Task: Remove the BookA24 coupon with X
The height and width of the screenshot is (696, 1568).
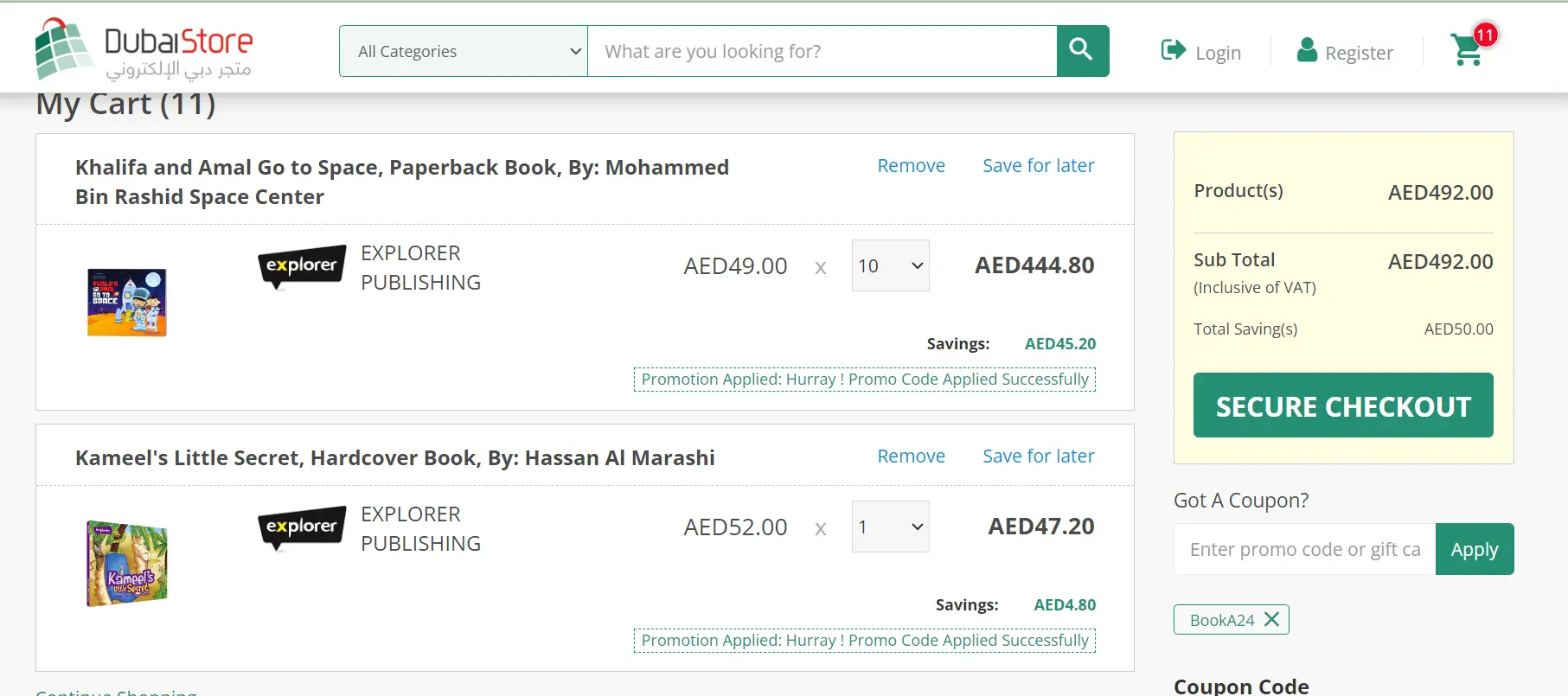Action: tap(1271, 619)
